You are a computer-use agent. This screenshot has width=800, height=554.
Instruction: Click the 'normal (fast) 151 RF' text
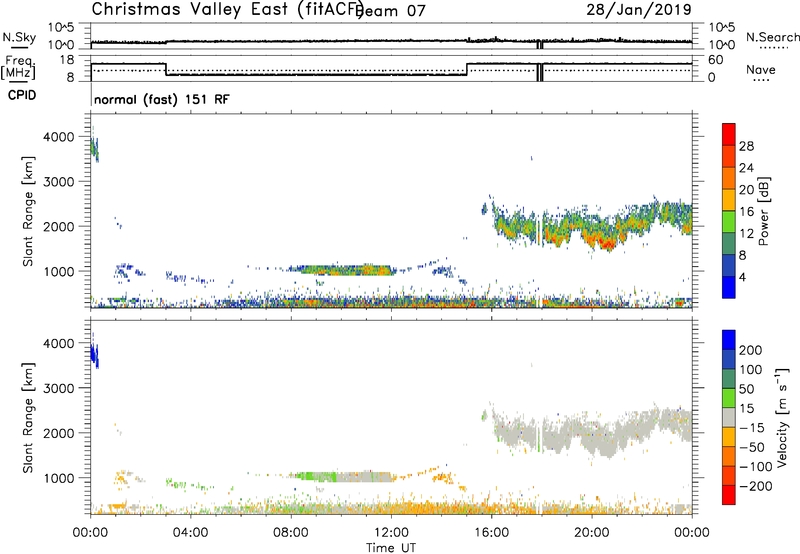pyautogui.click(x=162, y=99)
